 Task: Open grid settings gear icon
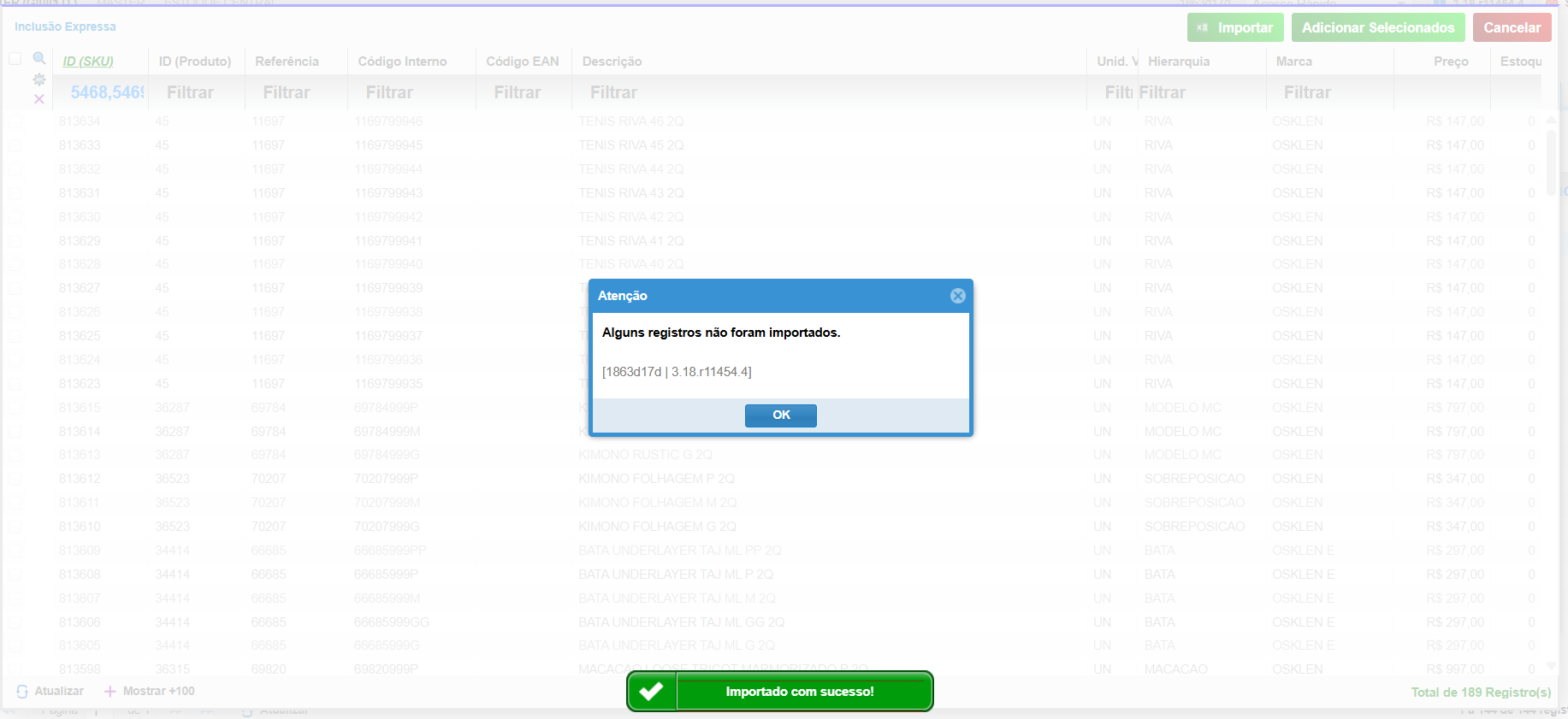pyautogui.click(x=39, y=80)
